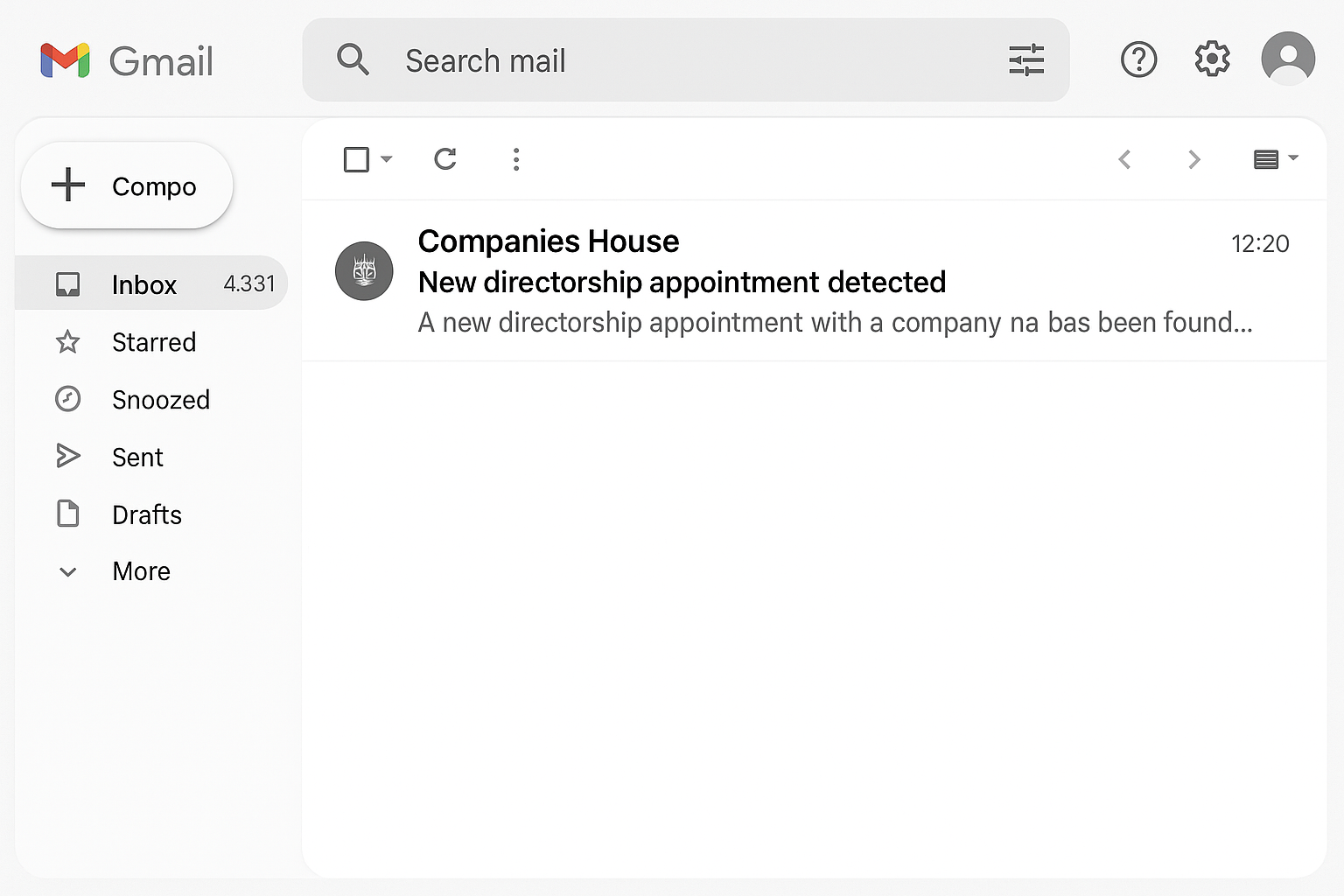Open the Help question mark icon

tap(1138, 59)
